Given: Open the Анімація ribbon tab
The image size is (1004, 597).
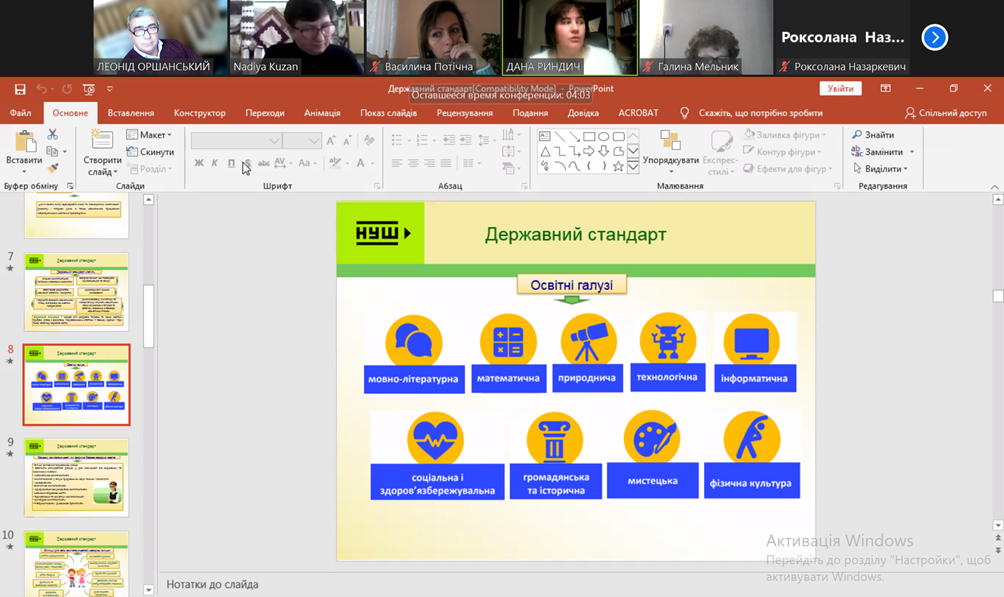Looking at the screenshot, I should [x=322, y=113].
